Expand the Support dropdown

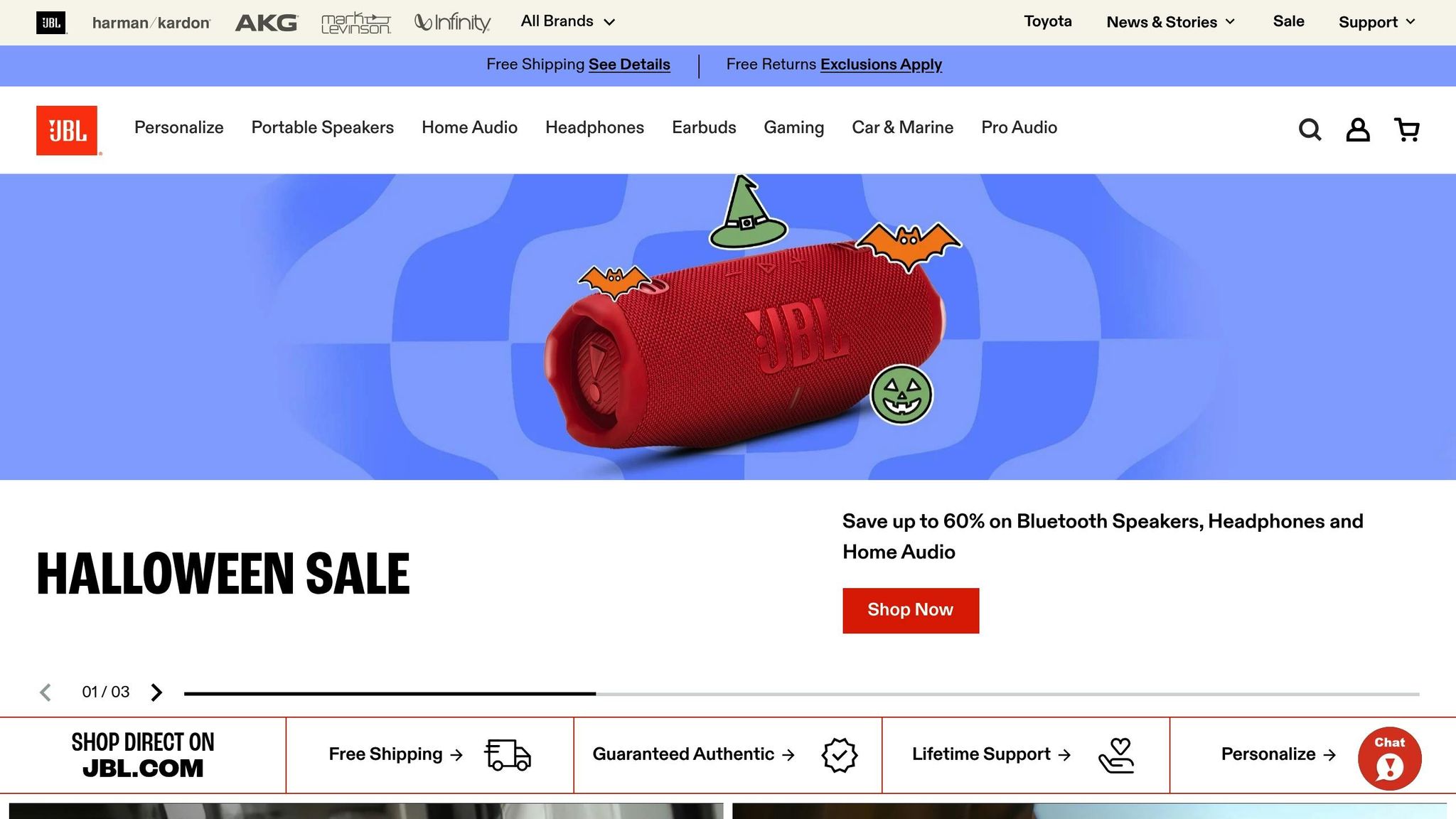[1376, 22]
